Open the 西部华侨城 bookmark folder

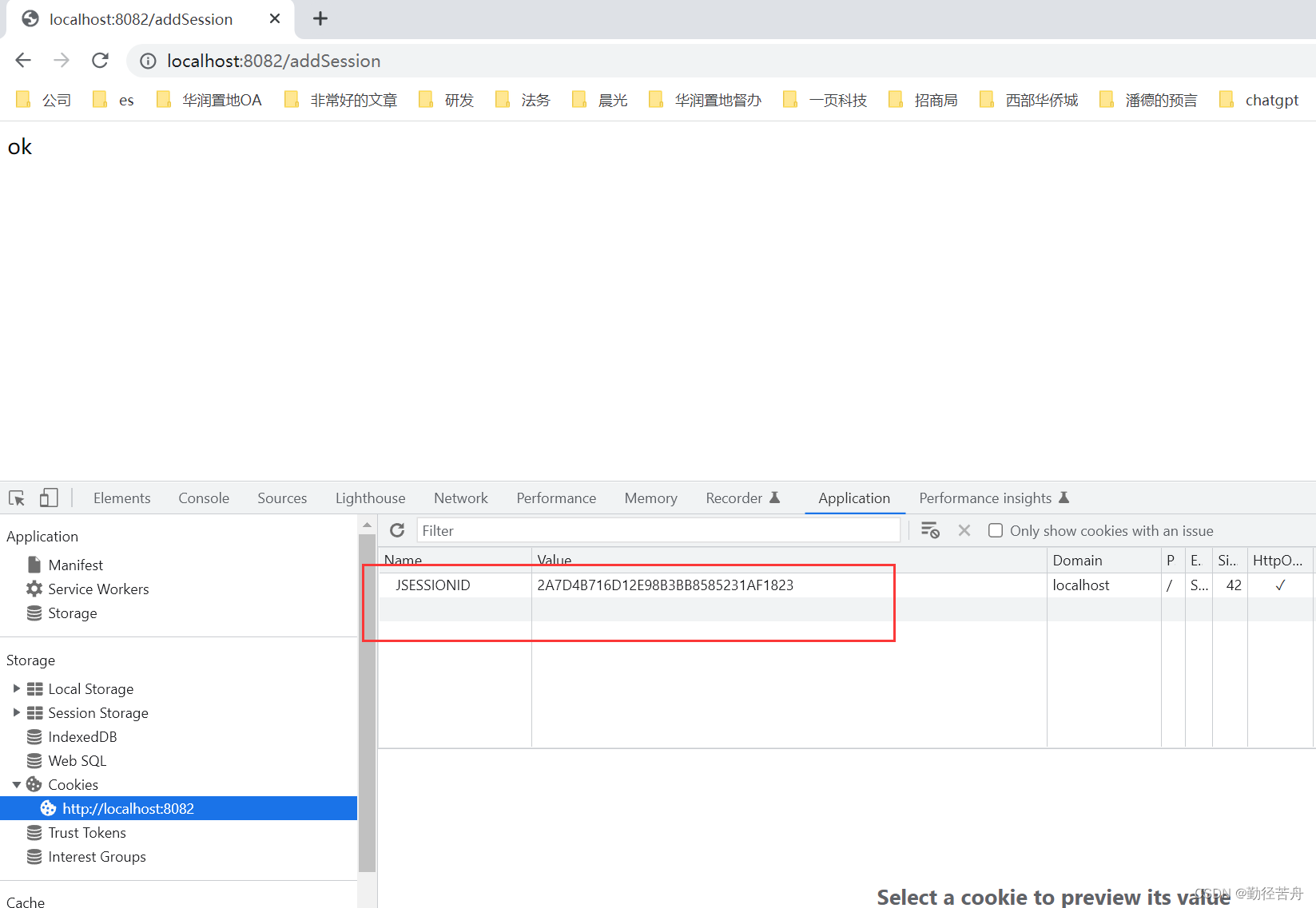pos(1029,100)
